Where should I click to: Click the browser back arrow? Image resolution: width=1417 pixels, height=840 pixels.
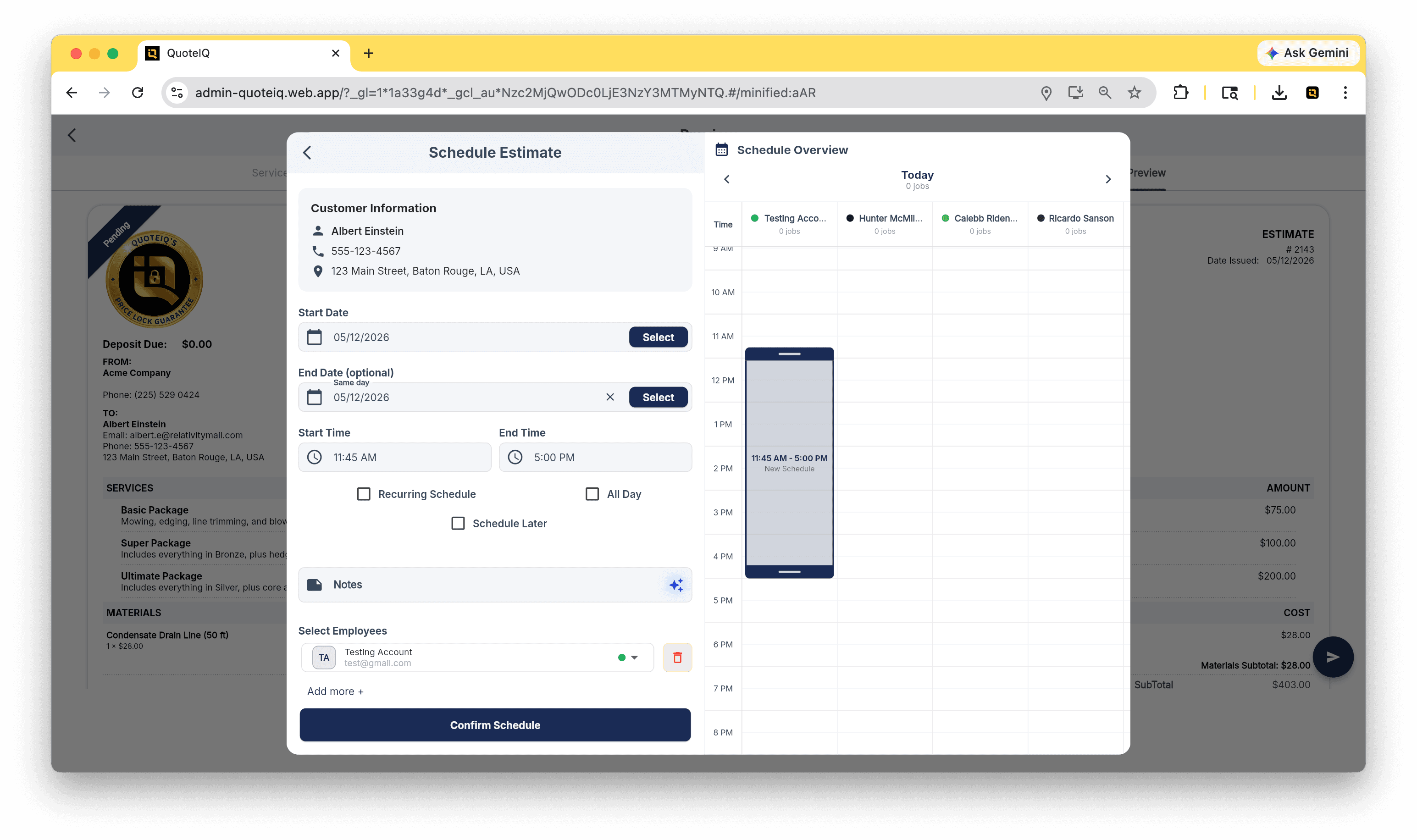72,93
